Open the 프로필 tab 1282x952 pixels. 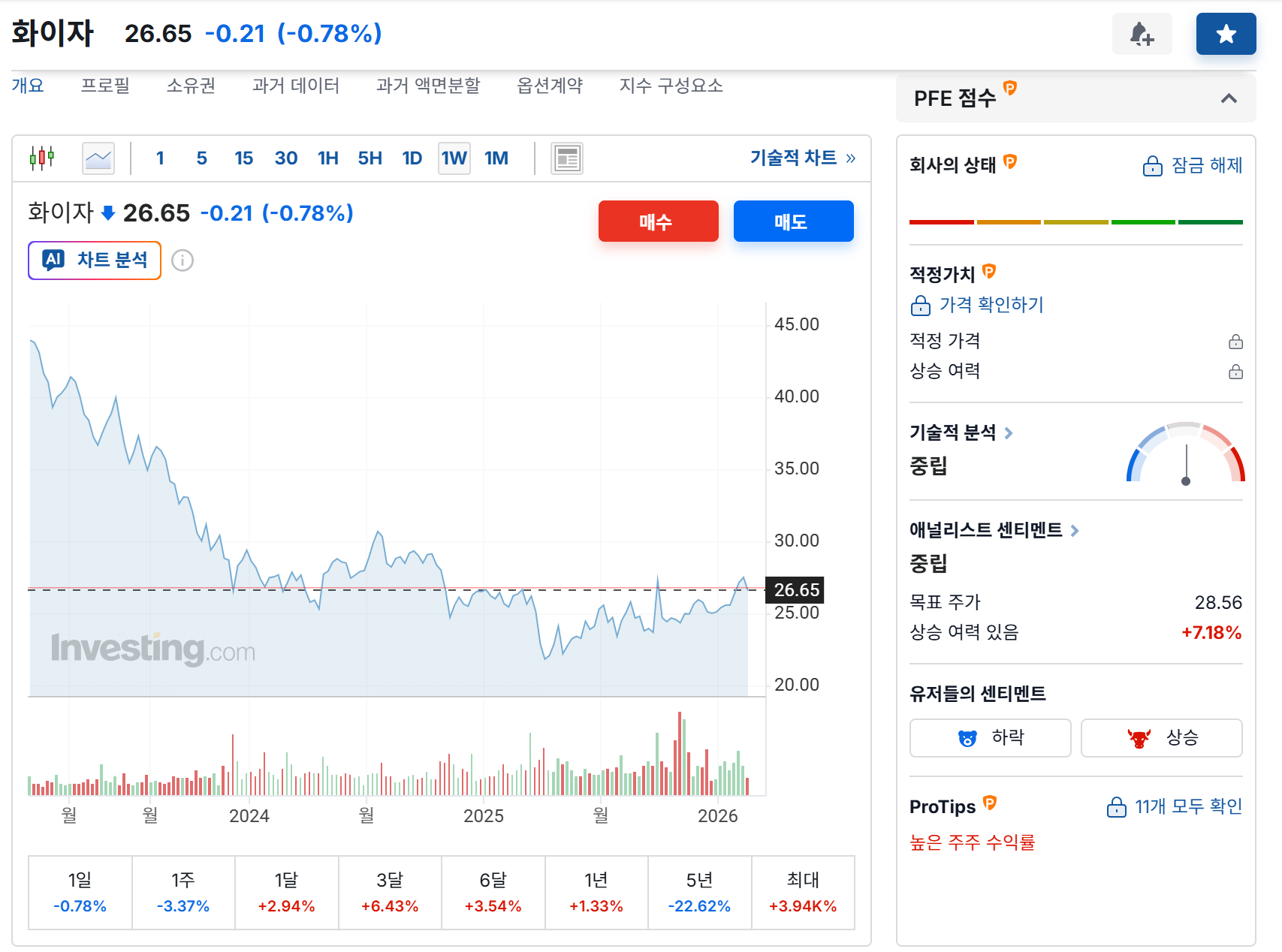(x=105, y=86)
